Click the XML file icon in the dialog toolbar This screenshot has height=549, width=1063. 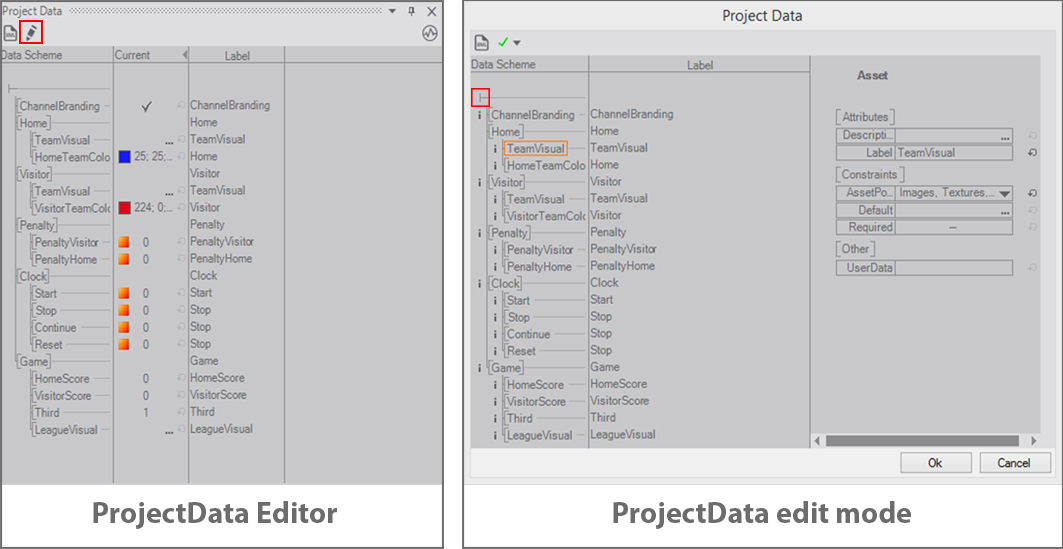point(482,42)
